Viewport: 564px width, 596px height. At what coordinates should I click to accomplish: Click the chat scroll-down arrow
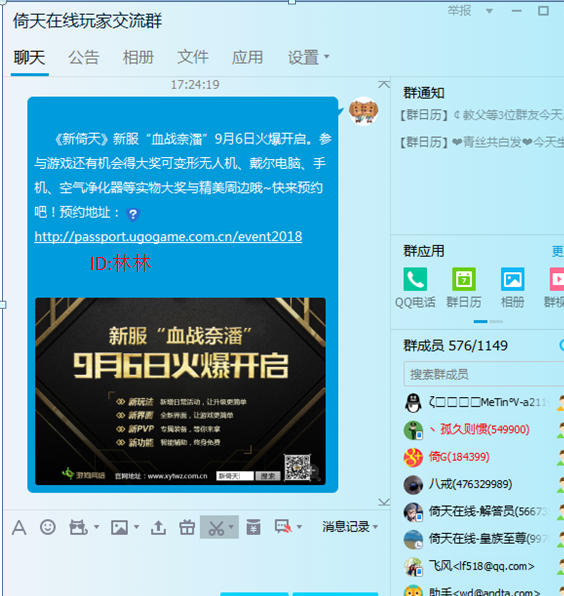(384, 502)
